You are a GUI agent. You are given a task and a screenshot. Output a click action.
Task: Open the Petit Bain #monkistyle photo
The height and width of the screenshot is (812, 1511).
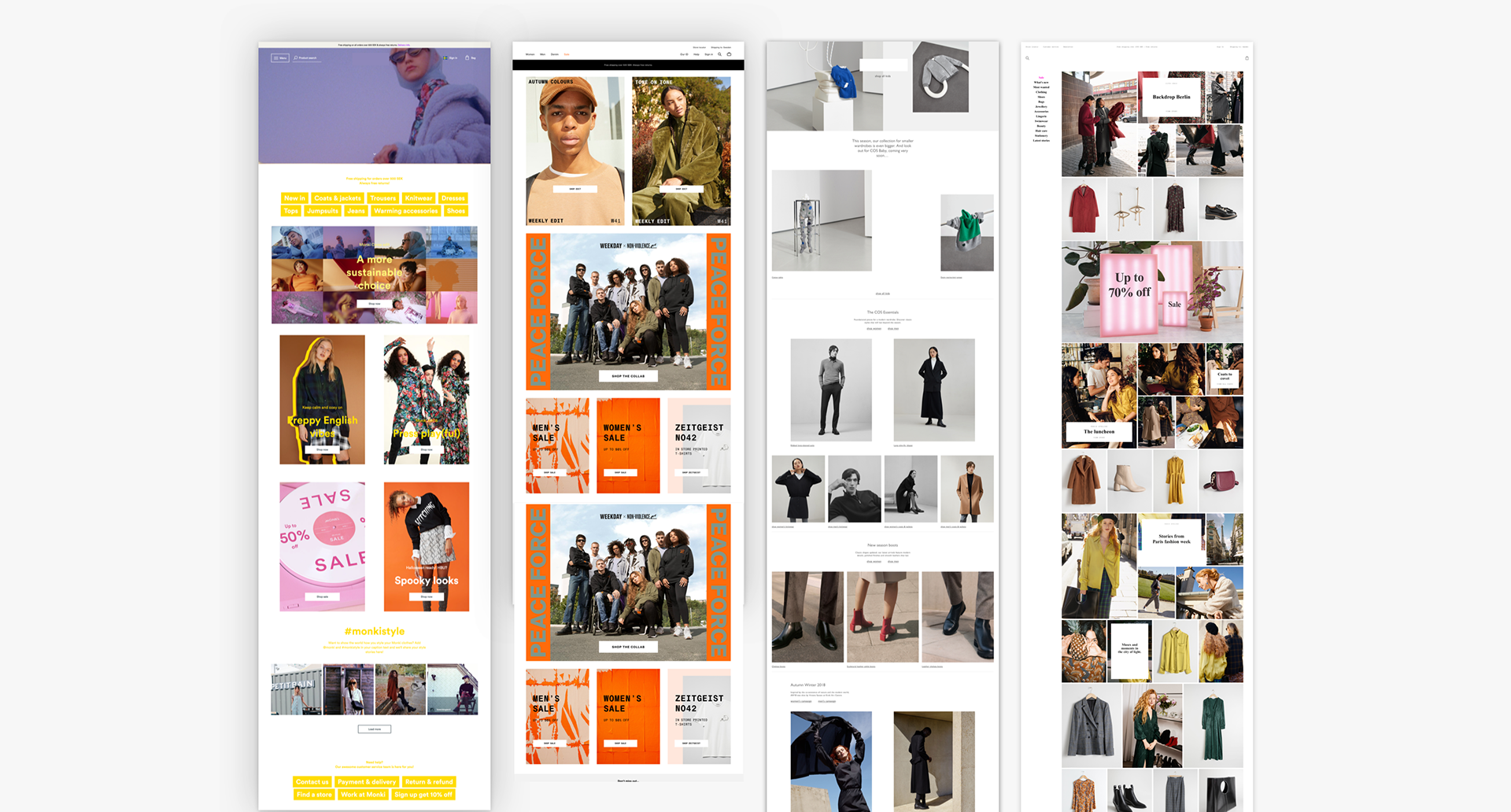click(x=297, y=689)
